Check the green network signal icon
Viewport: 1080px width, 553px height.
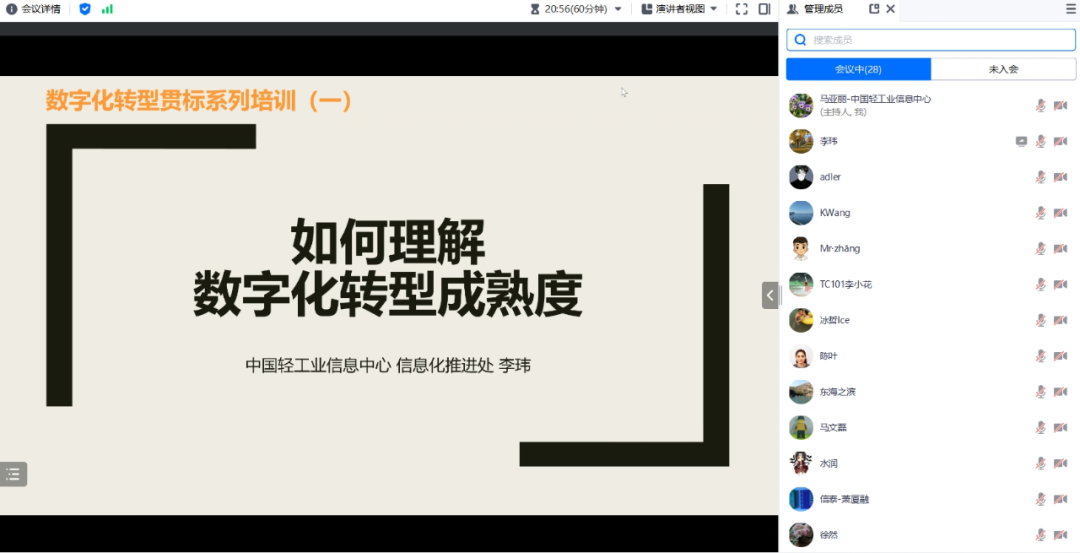point(107,9)
